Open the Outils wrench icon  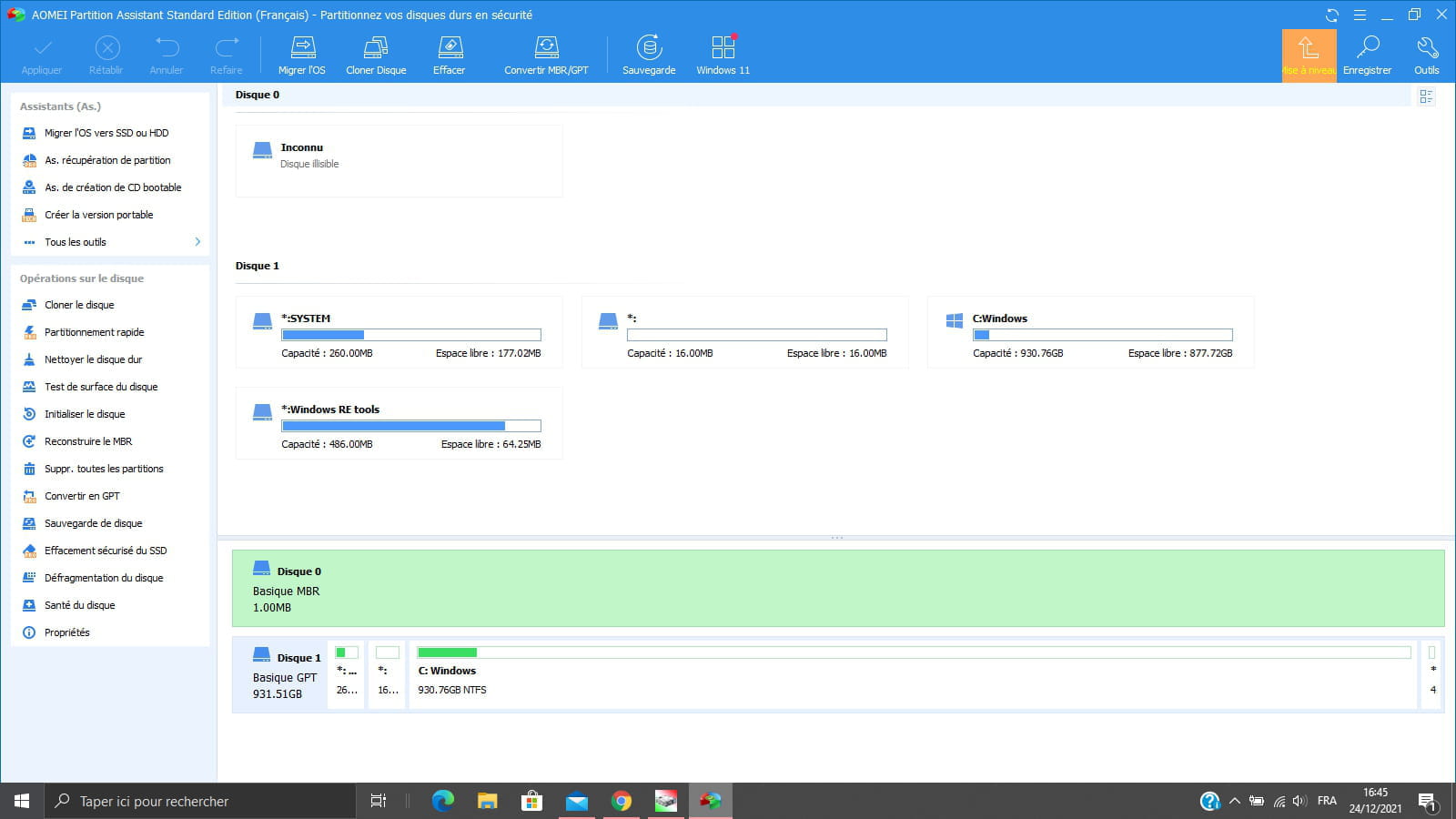(1427, 56)
